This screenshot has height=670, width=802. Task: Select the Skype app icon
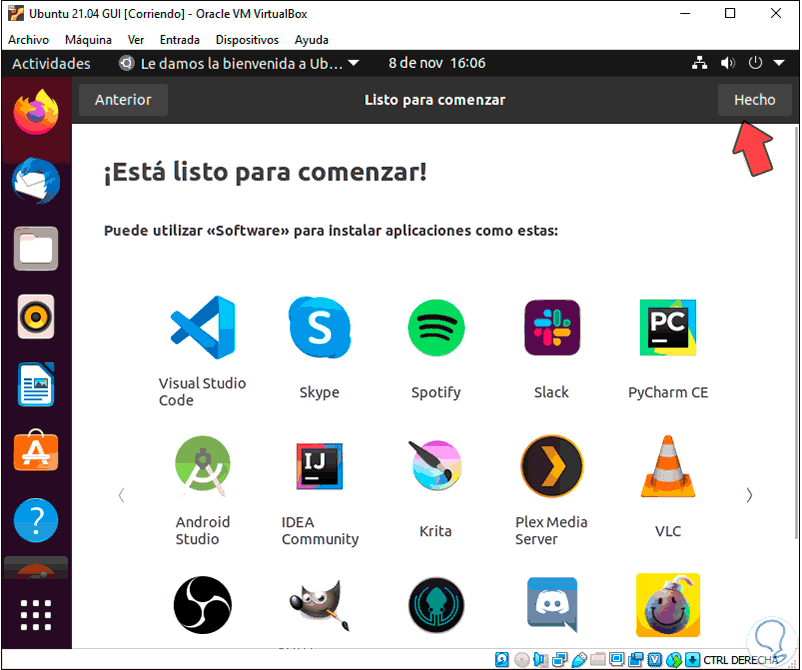320,327
